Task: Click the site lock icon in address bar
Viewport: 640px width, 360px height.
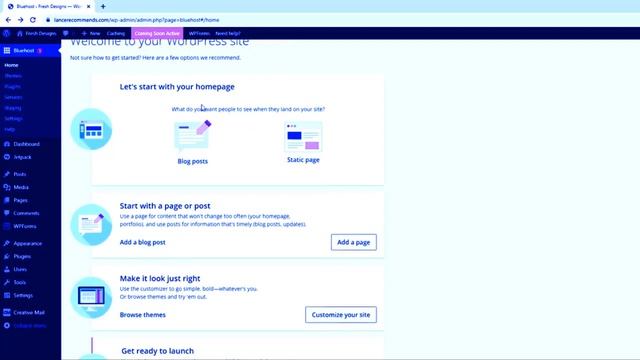Action: (48, 20)
